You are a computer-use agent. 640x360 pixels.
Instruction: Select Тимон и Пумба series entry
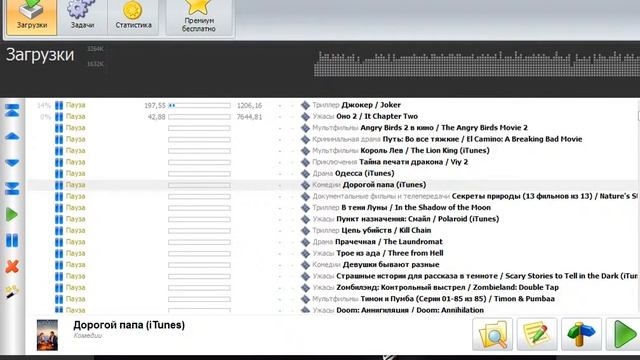458,299
